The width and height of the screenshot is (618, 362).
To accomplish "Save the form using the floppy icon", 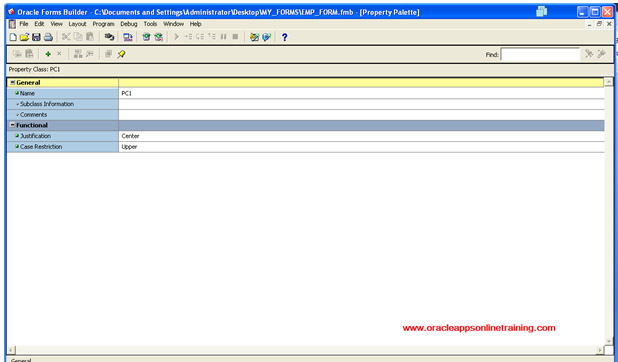I will [36, 37].
